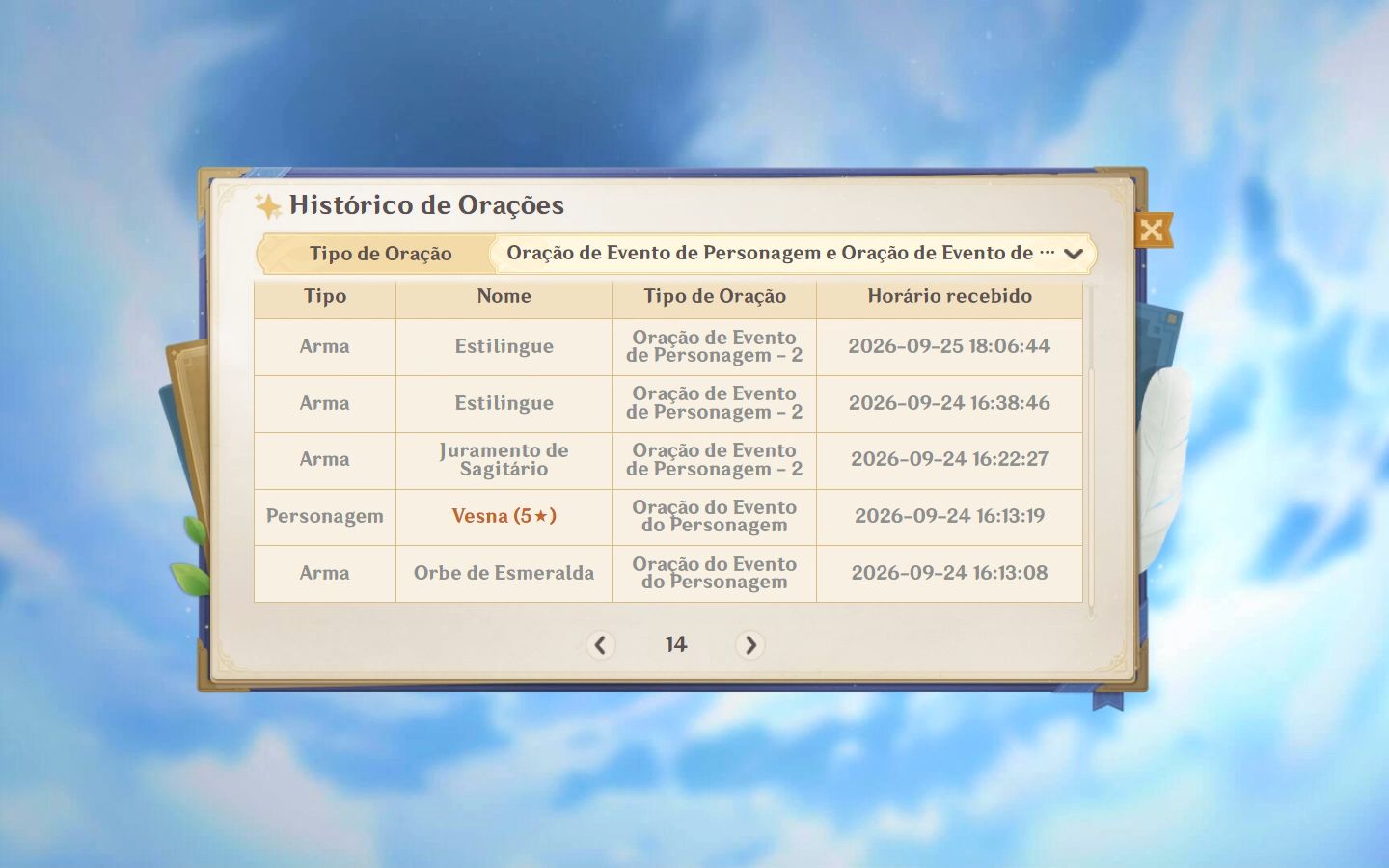Click timestamp 2026-09-24 16:13:08
Viewport: 1389px width, 868px height.
pos(949,573)
